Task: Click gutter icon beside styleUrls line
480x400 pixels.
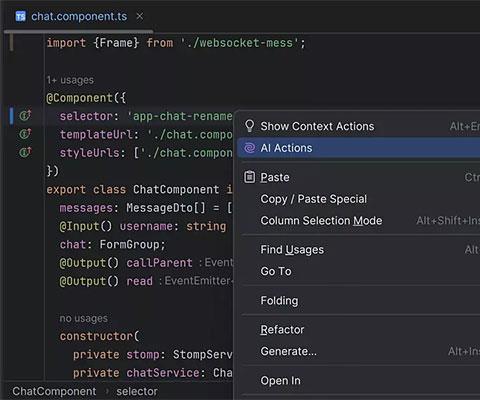Action: tap(25, 152)
